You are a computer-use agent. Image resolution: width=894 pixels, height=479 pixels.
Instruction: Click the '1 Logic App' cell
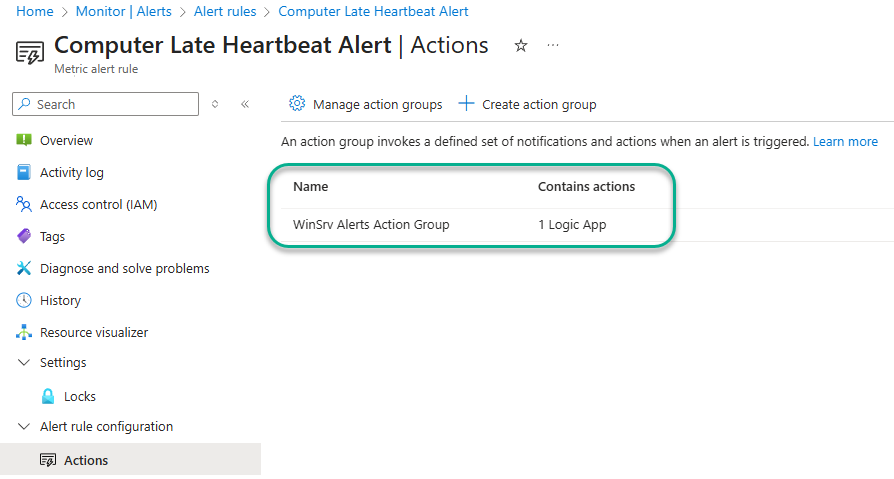tap(572, 225)
